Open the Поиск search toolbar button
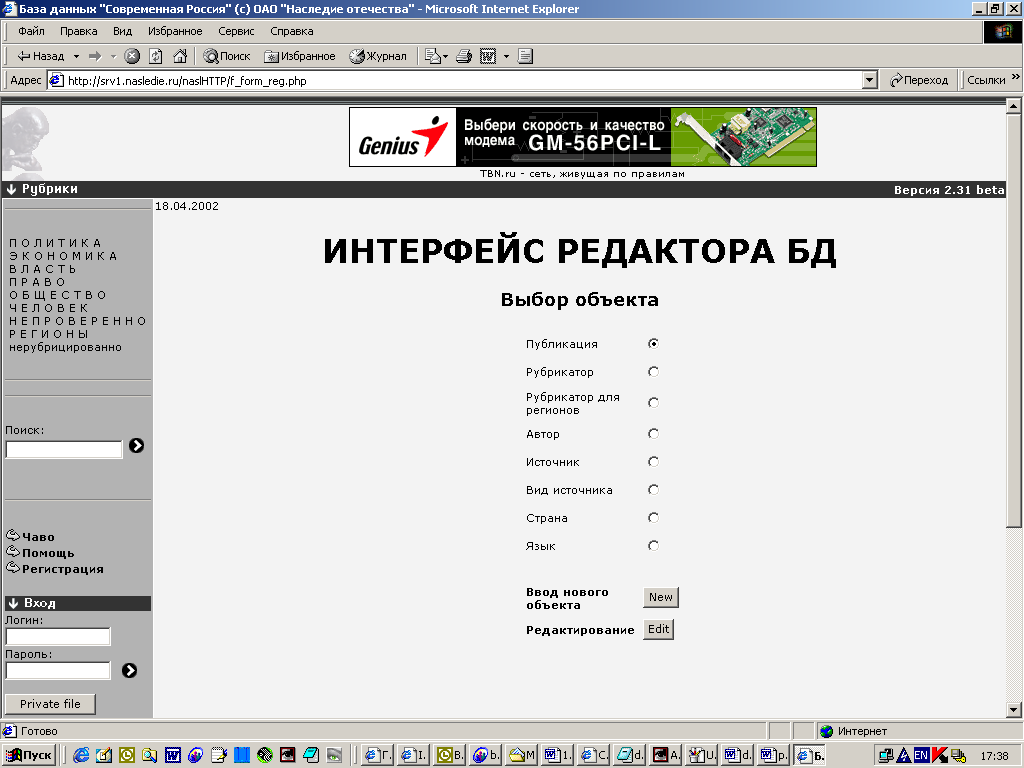Viewport: 1024px width, 768px height. pyautogui.click(x=227, y=56)
